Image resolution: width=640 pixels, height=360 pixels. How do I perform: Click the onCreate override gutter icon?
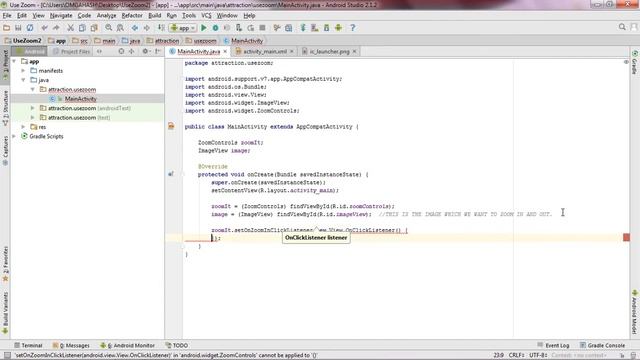coord(171,174)
